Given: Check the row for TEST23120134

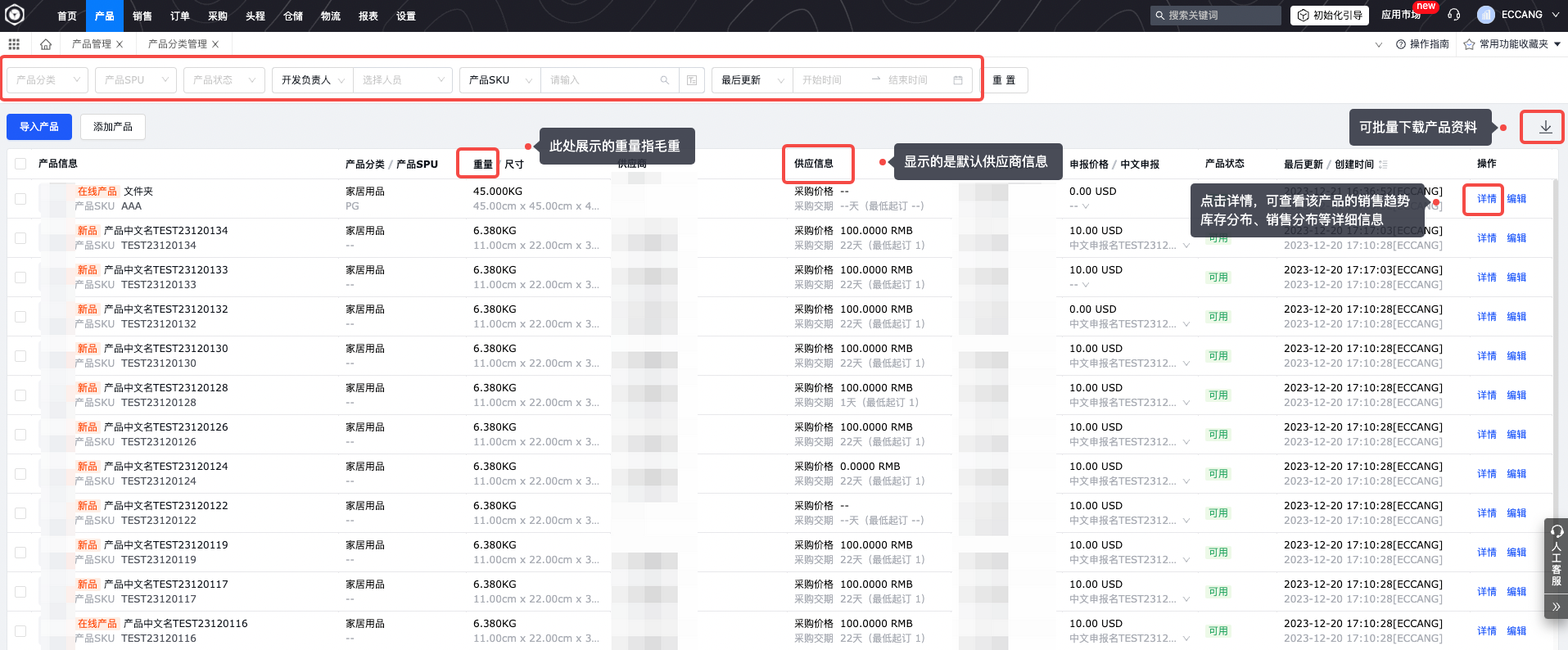Looking at the screenshot, I should click(20, 238).
